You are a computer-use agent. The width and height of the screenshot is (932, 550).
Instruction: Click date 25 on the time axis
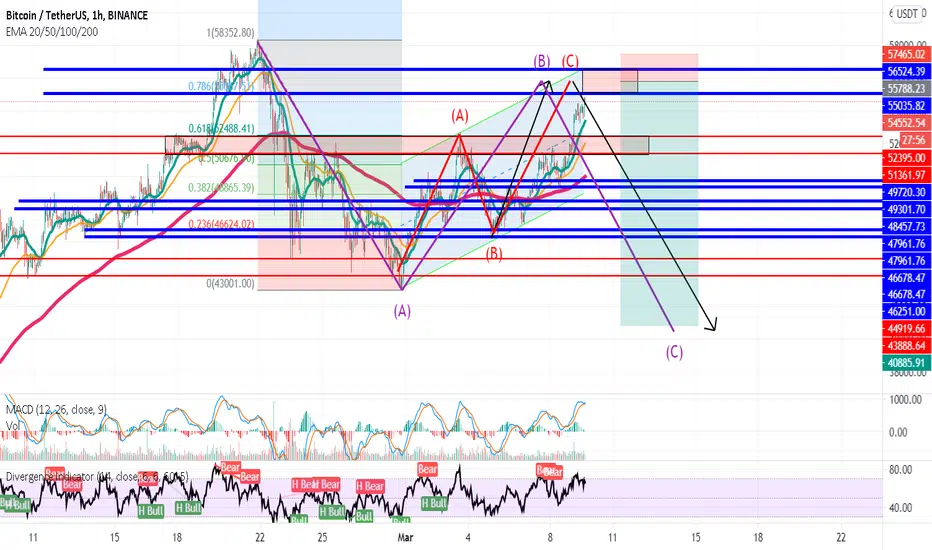(x=322, y=538)
